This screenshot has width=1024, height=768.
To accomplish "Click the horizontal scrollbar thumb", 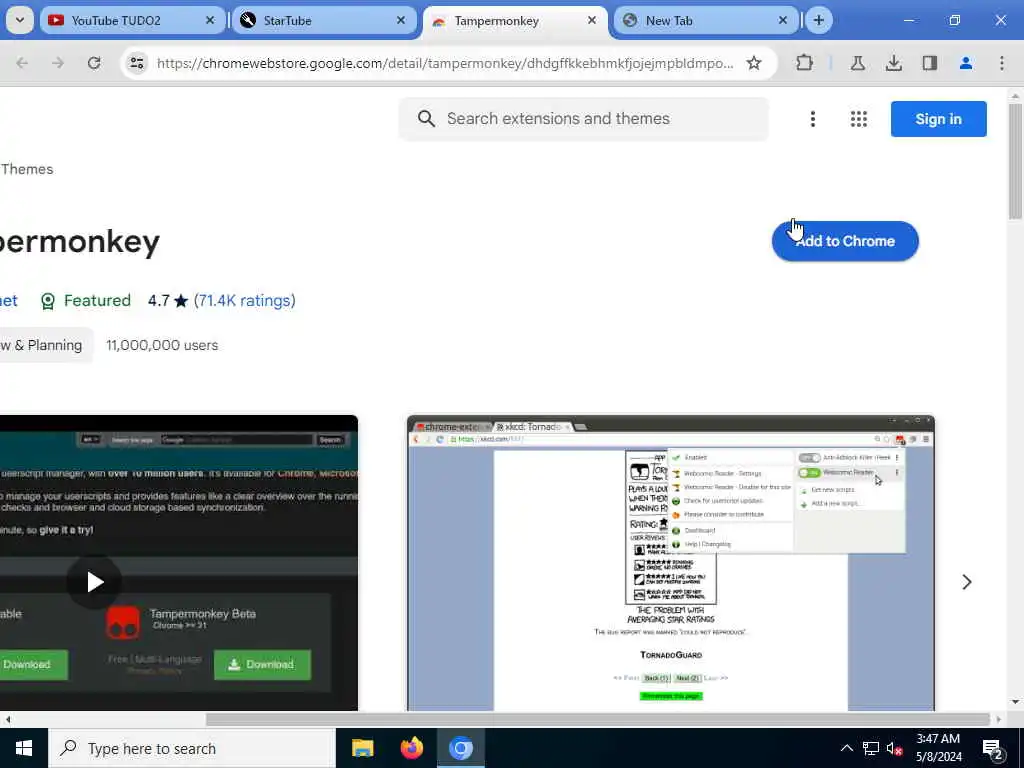I will pyautogui.click(x=598, y=719).
